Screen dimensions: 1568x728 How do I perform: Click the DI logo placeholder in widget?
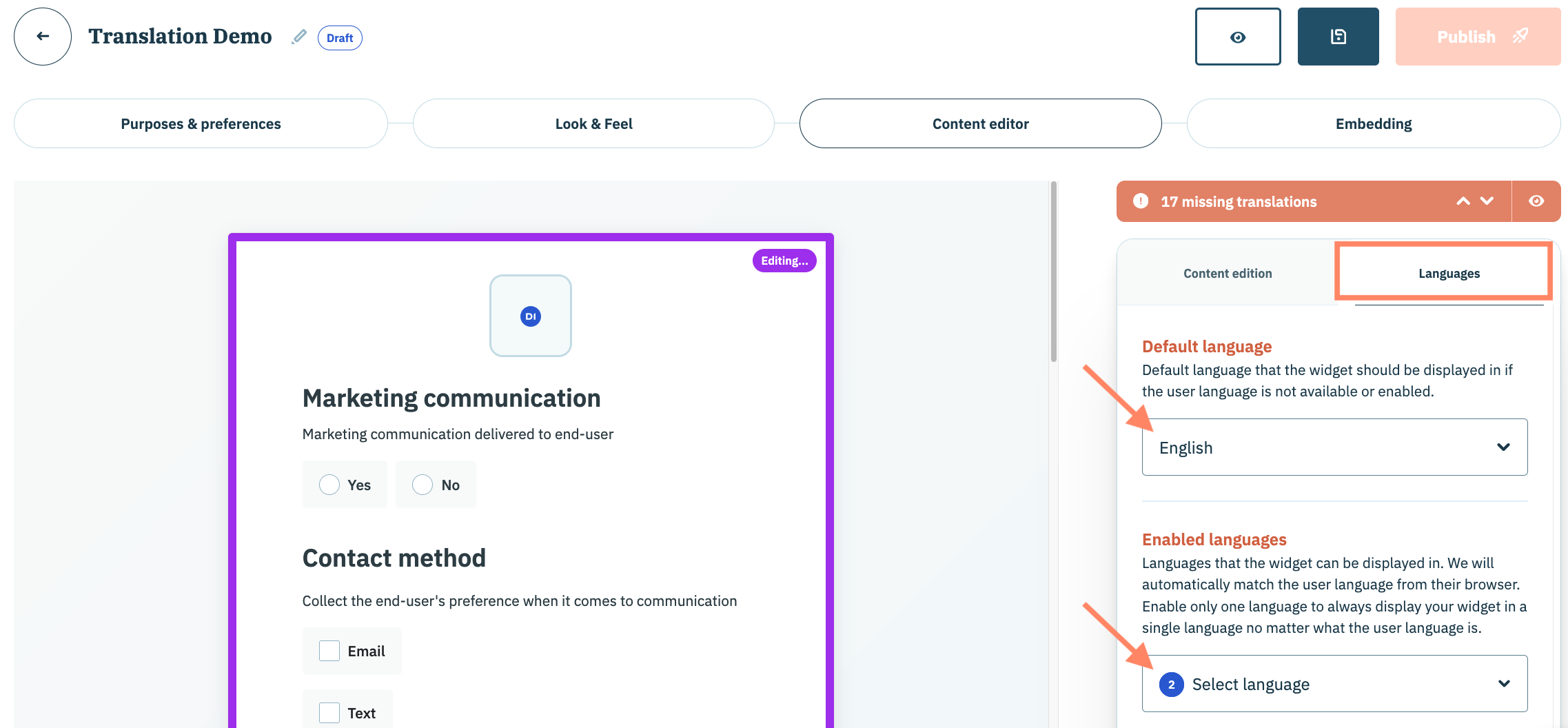click(530, 316)
